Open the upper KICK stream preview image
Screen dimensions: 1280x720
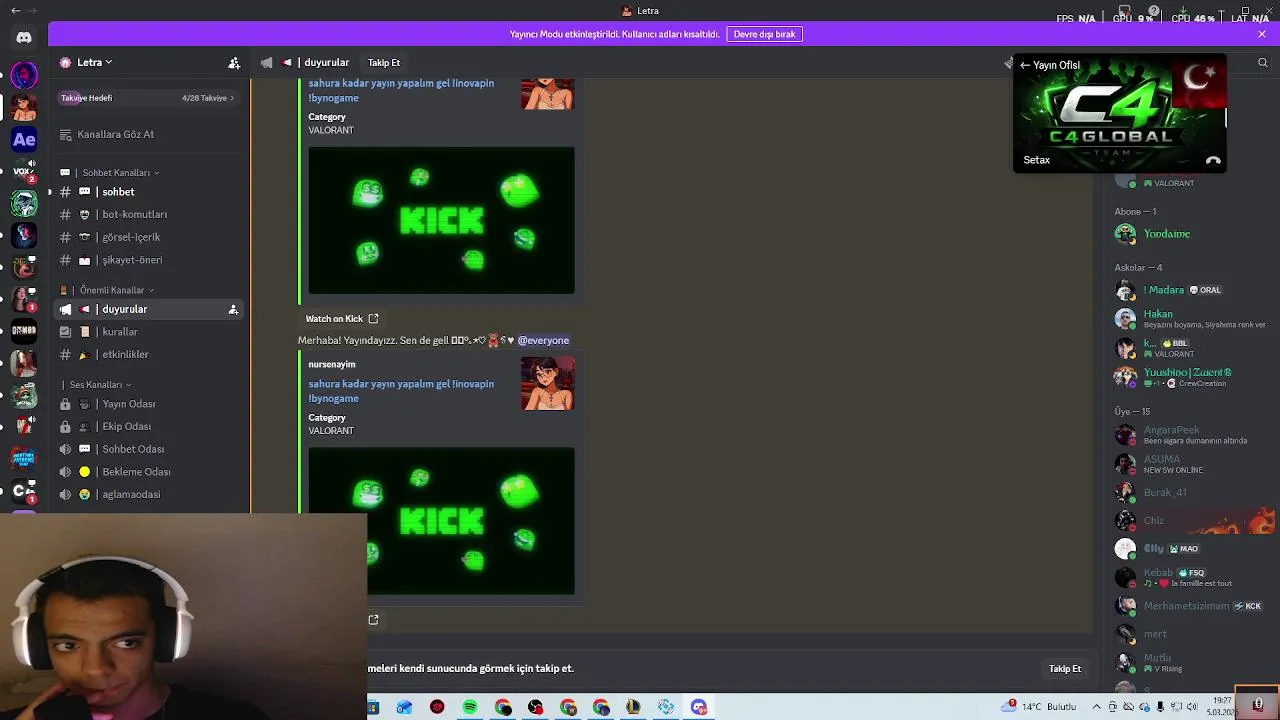tap(441, 220)
